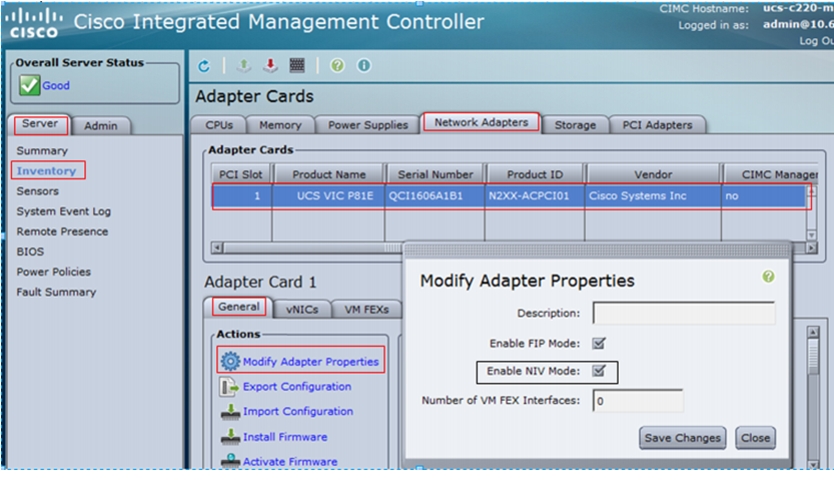Click the Export Configuration link
The image size is (834, 483).
pos(297,386)
